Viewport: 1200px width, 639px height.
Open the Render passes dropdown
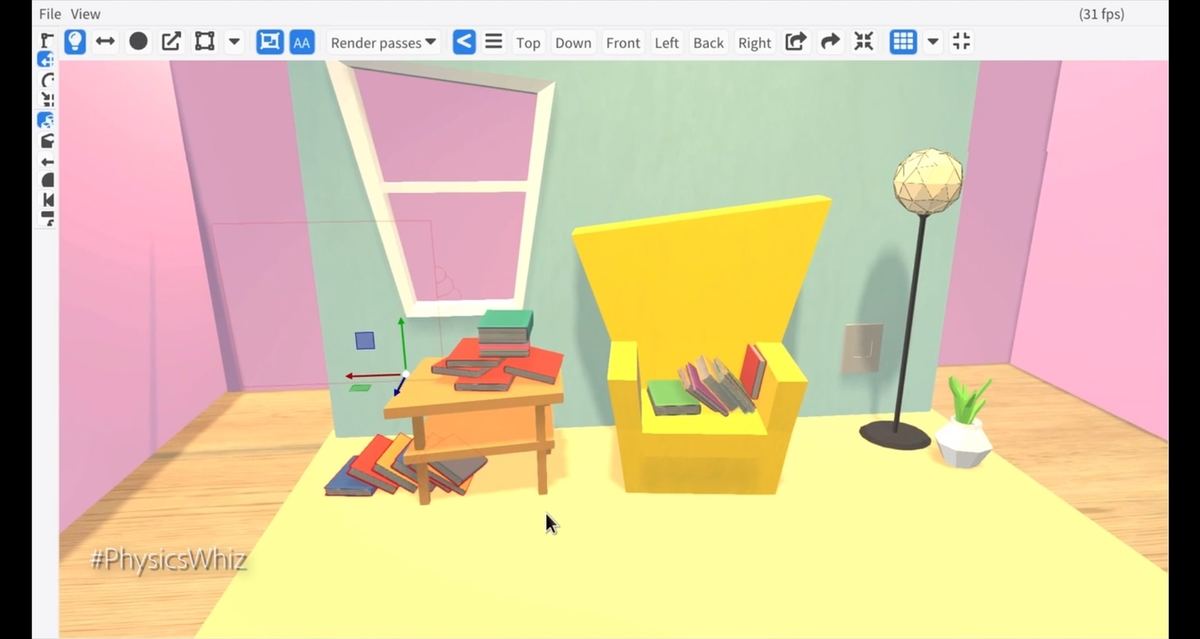[383, 42]
